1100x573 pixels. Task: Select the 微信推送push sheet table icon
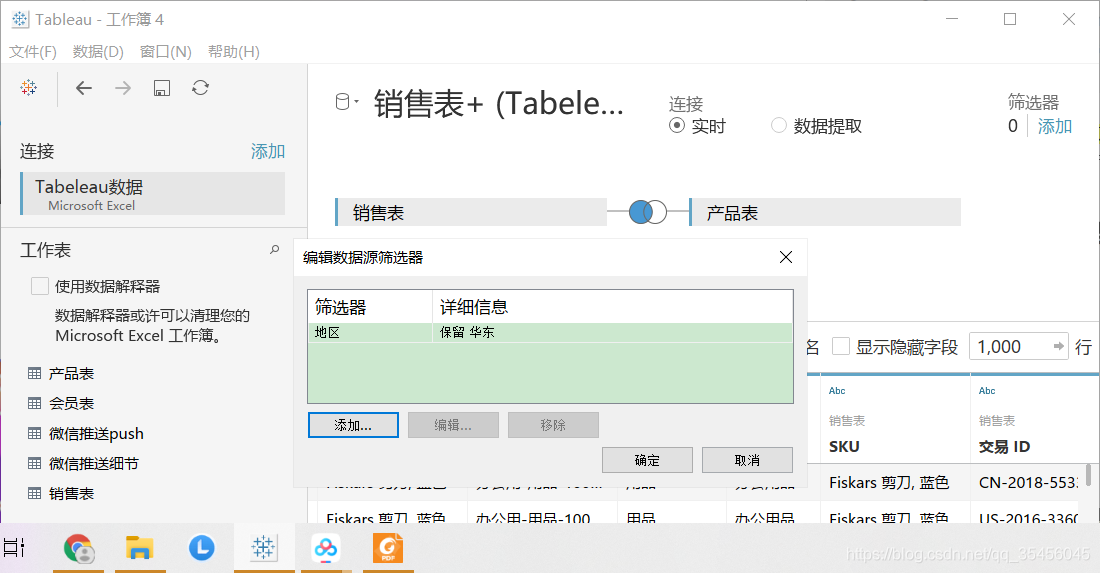[34, 433]
